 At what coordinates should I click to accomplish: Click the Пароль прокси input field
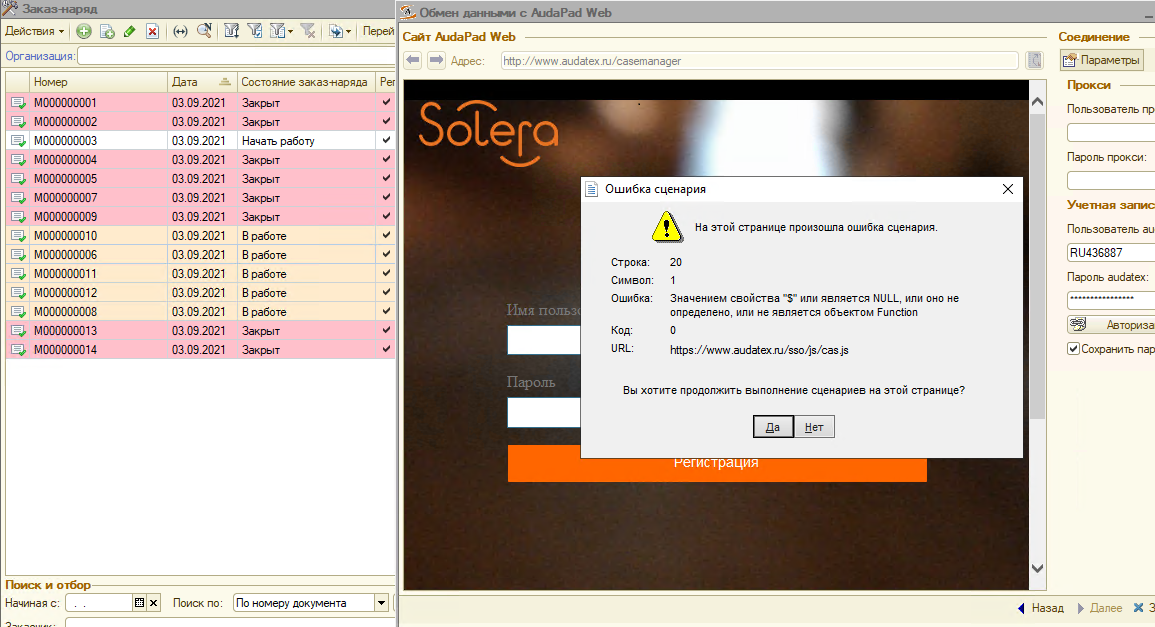tap(1111, 180)
